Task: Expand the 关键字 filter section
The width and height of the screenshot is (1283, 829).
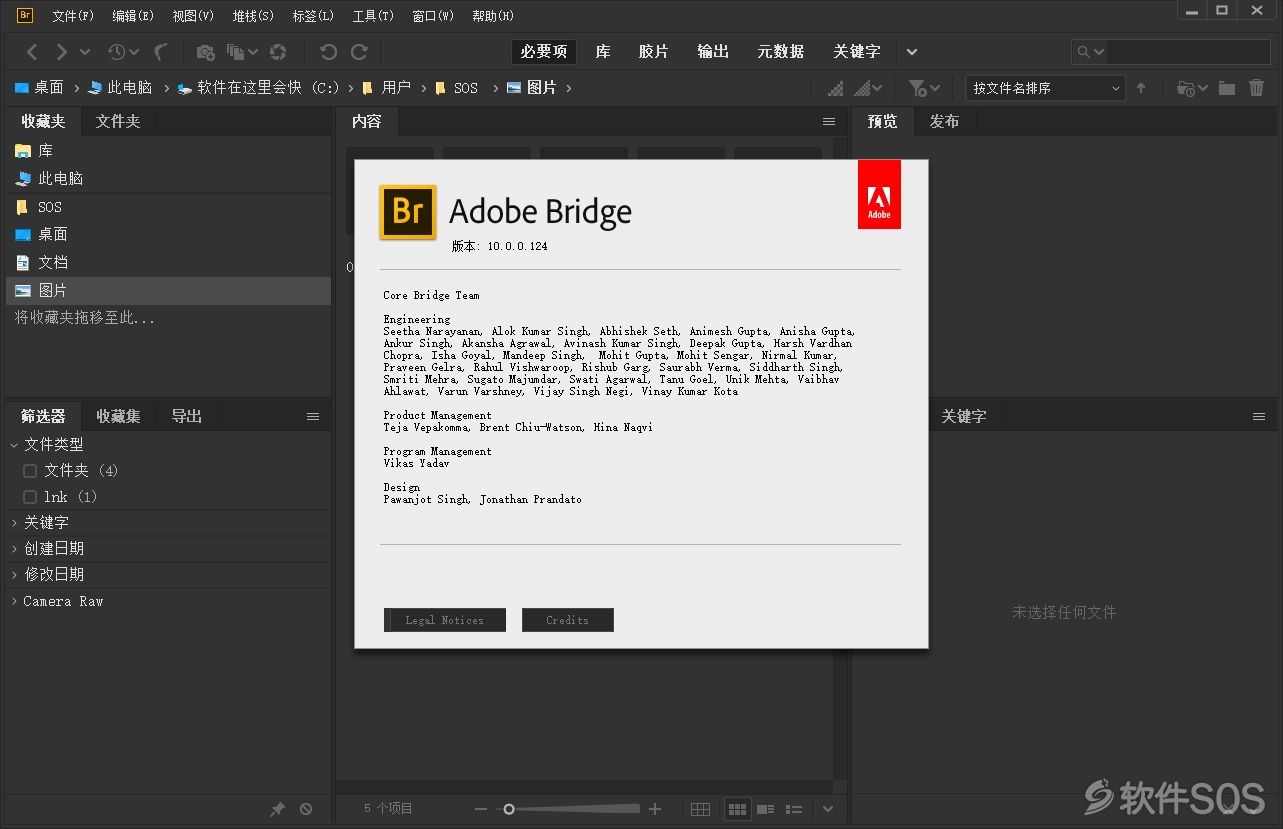Action: (14, 523)
